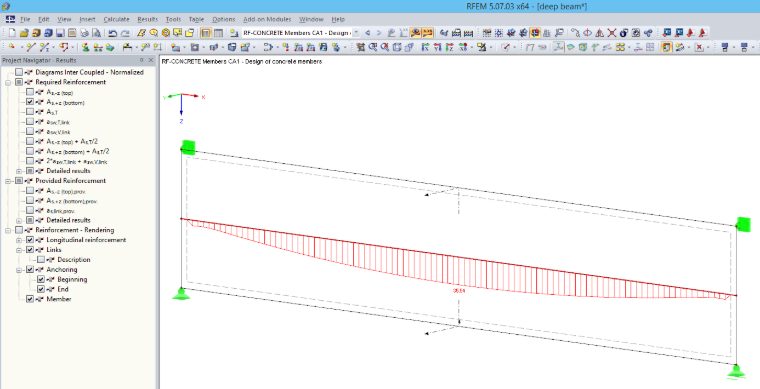Screen dimensions: 760x389
Task: Click the New line tool icon
Action: click(x=31, y=47)
